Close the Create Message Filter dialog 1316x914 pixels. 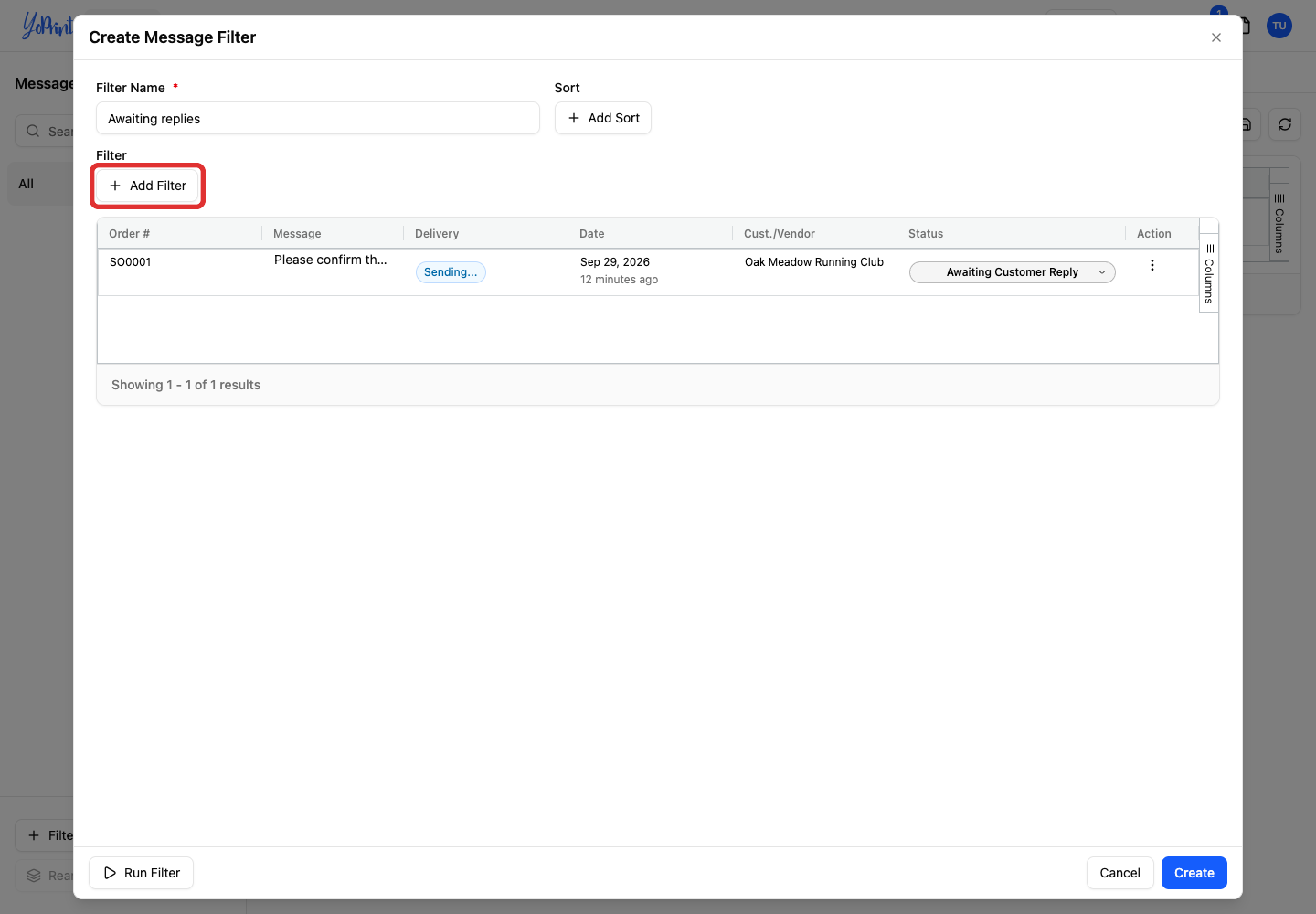[1216, 37]
